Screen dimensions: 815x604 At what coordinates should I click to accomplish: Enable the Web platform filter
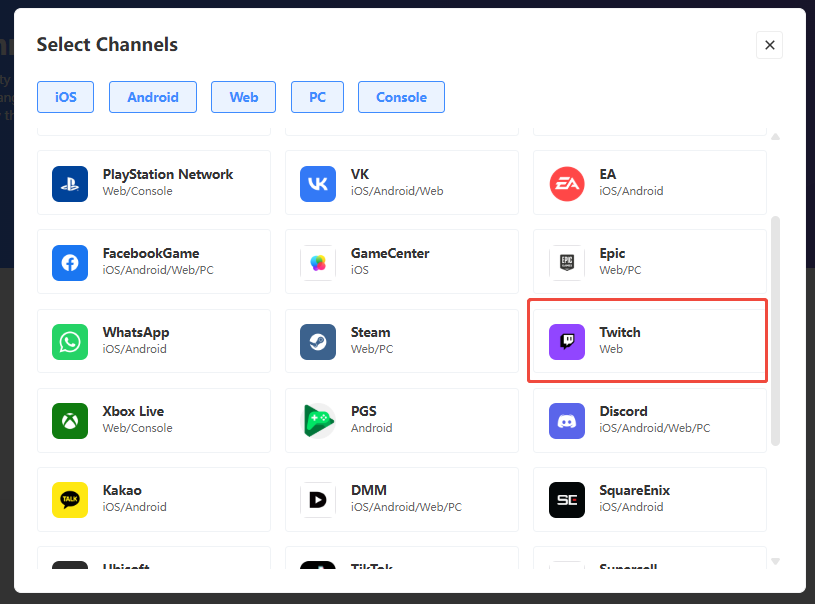coord(244,97)
